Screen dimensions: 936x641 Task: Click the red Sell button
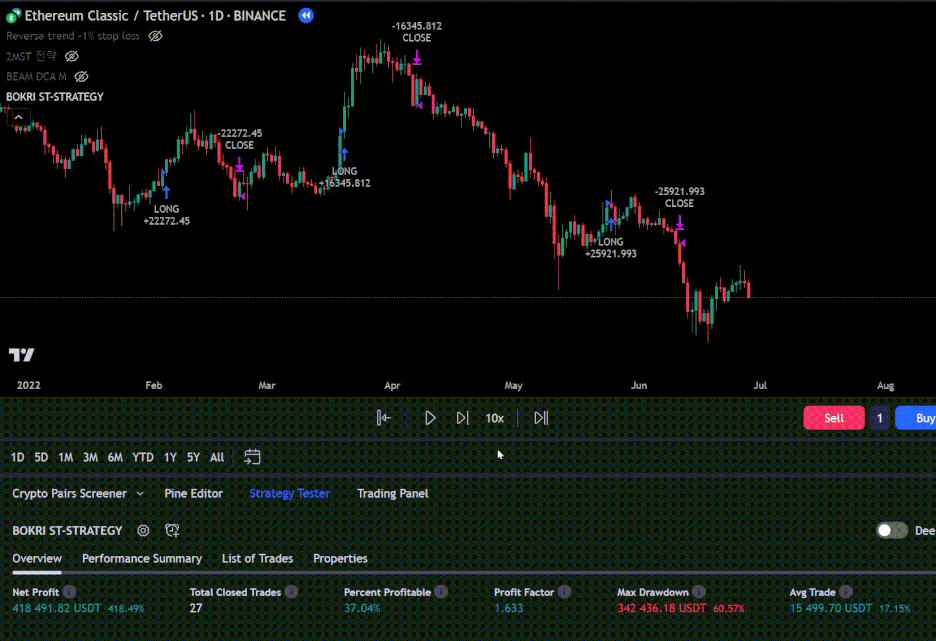(x=833, y=418)
